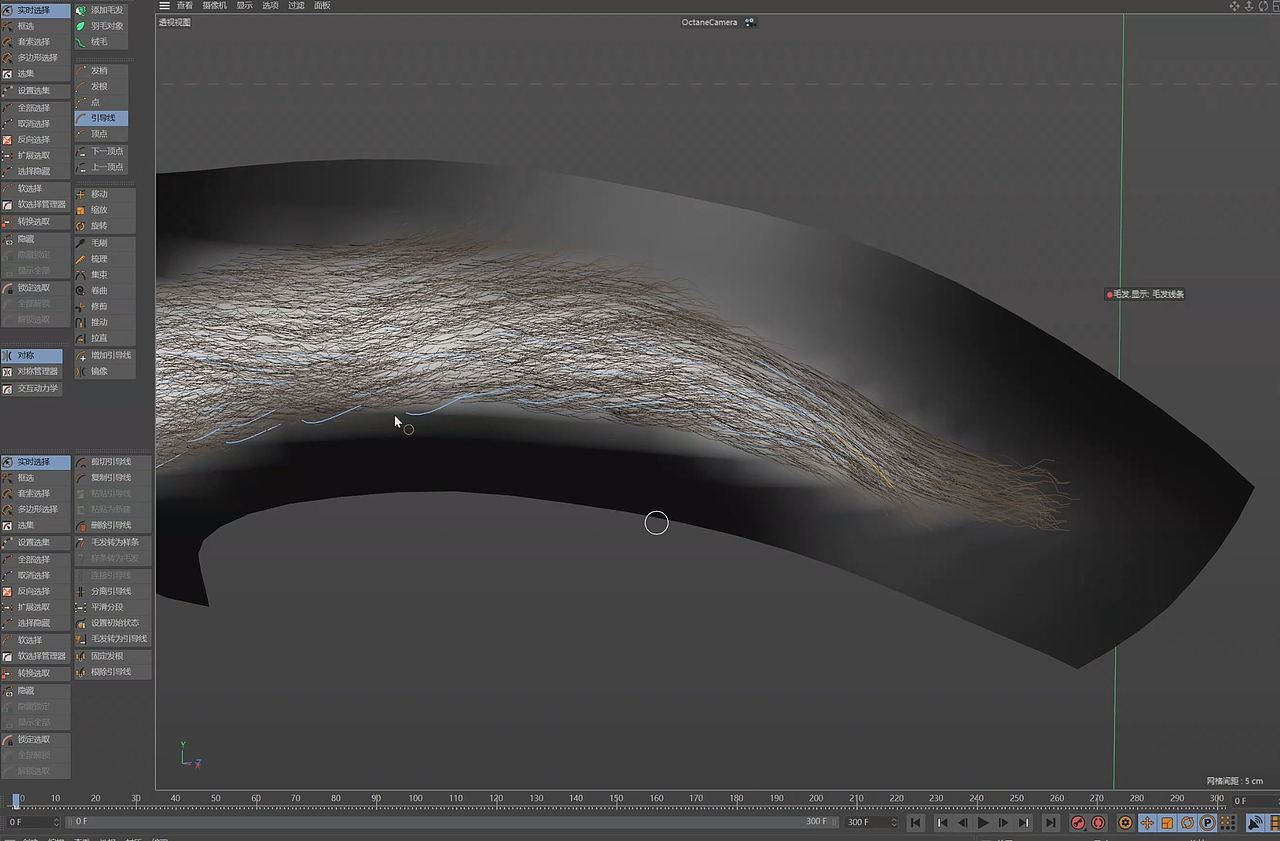Toggle point level animation recording

click(x=1227, y=823)
